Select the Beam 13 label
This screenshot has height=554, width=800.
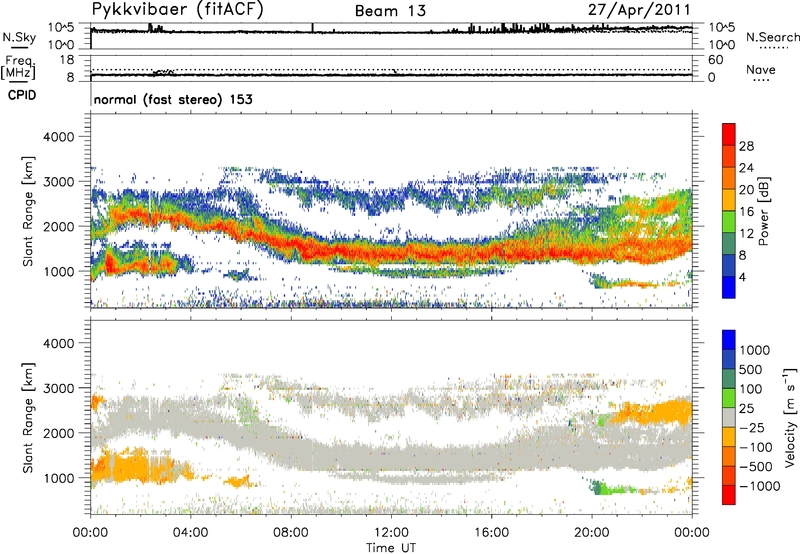pos(390,11)
